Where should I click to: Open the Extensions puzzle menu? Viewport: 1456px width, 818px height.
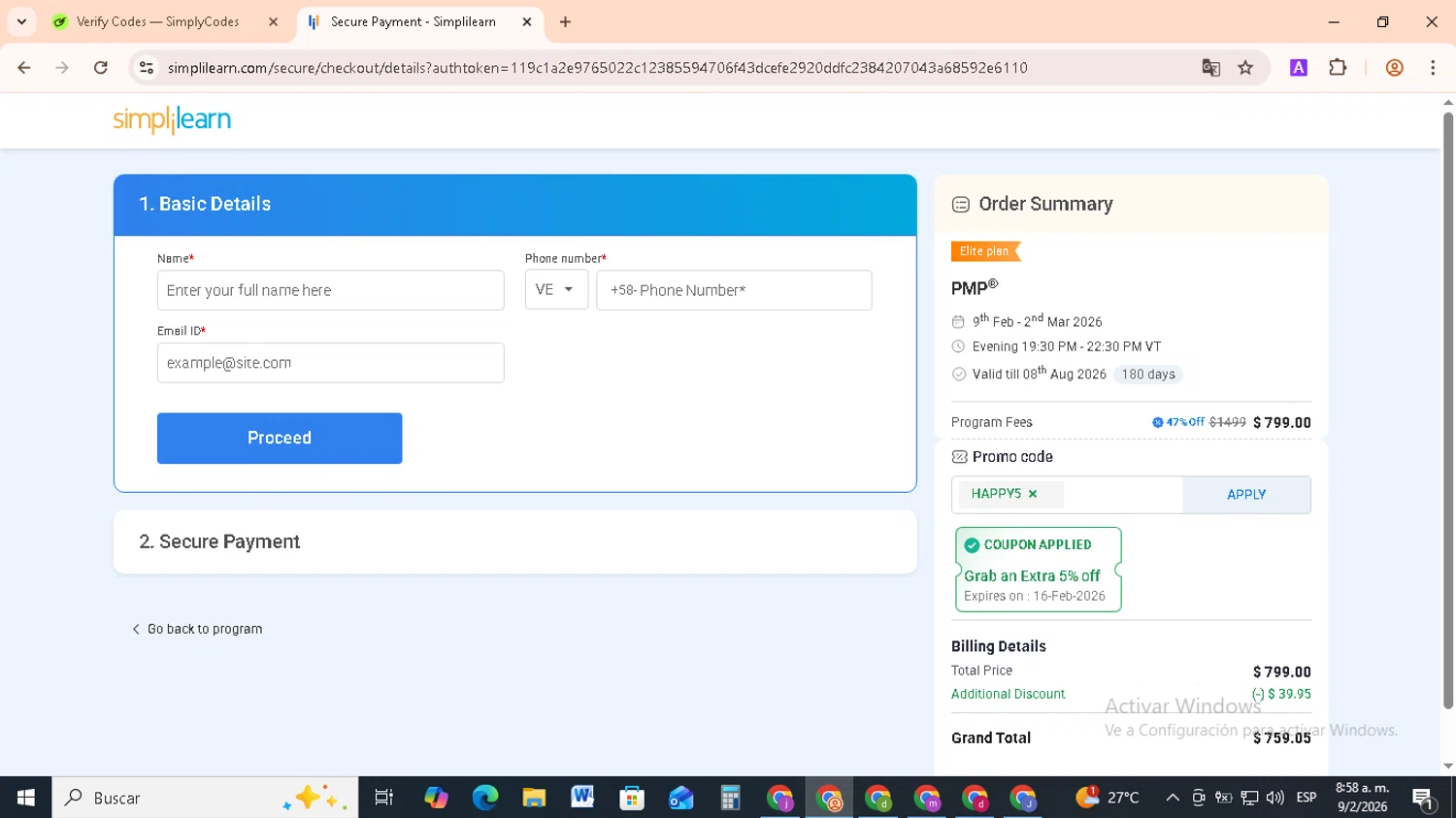[1338, 68]
